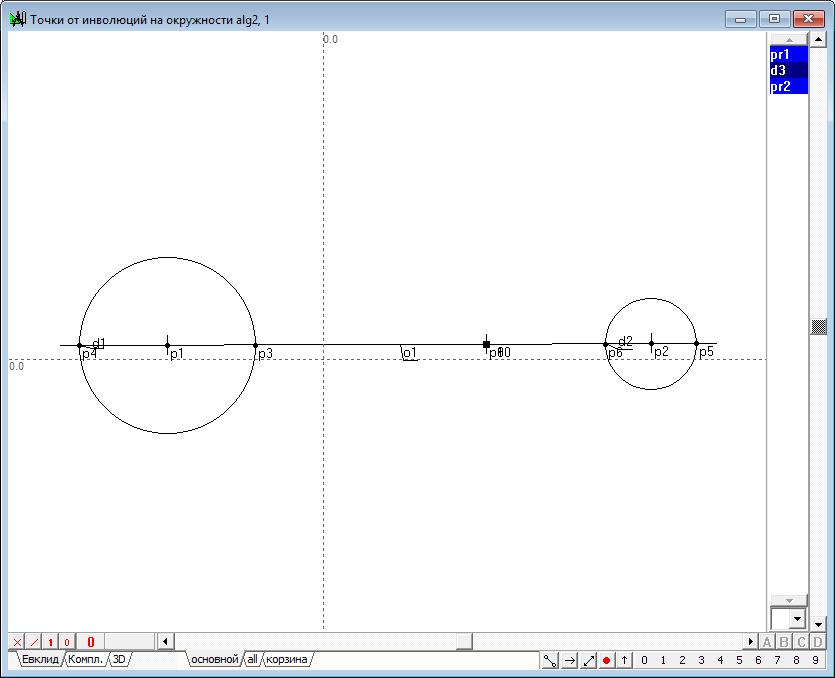Switch to the Компл. tab

86,659
